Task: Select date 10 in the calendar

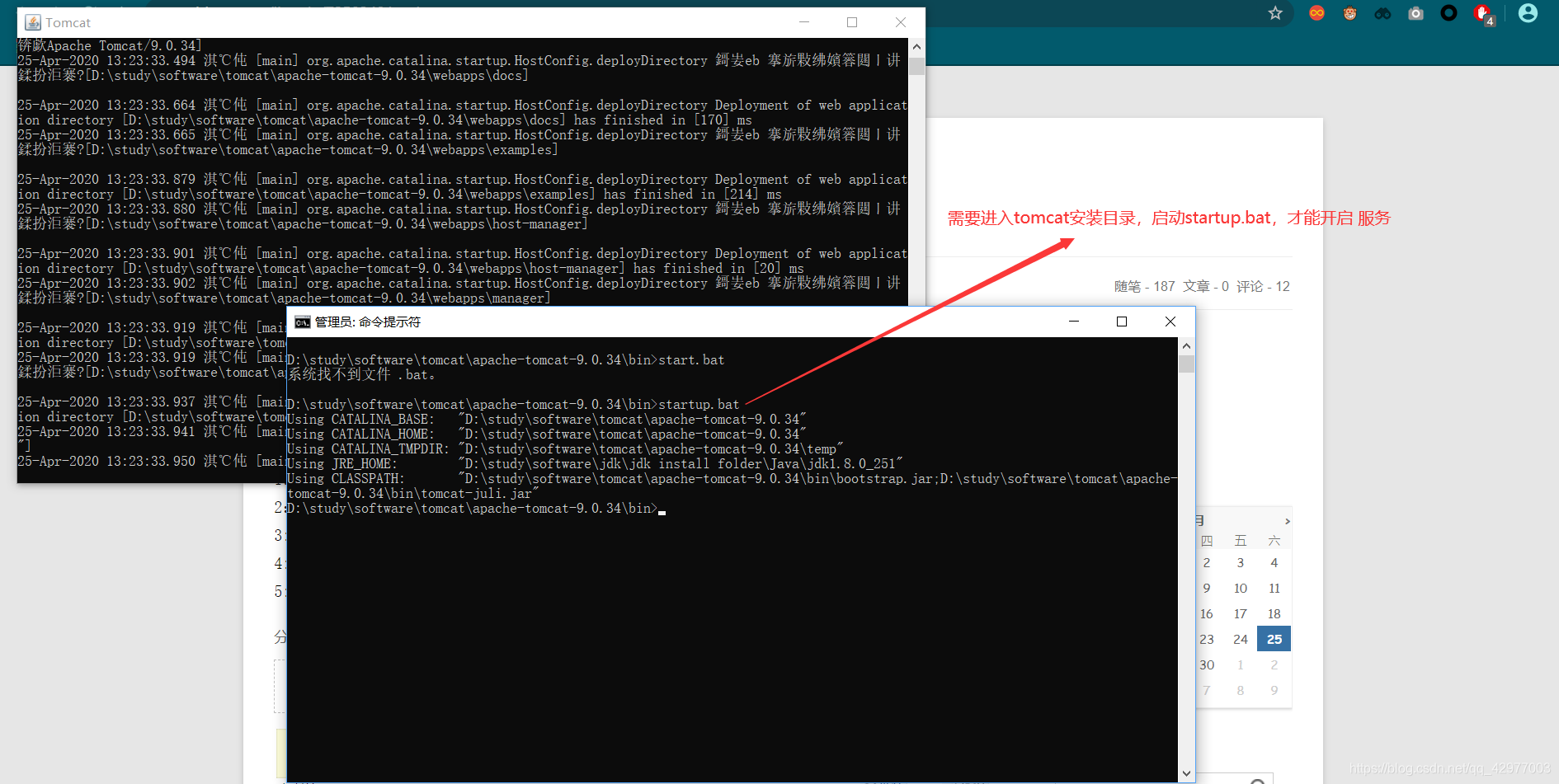Action: click(1240, 588)
